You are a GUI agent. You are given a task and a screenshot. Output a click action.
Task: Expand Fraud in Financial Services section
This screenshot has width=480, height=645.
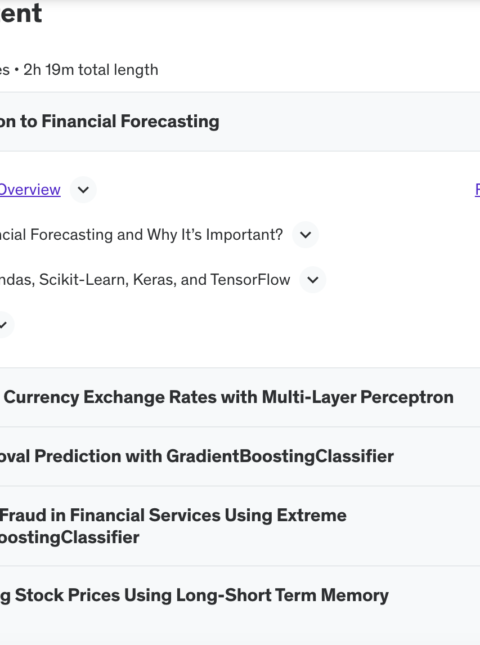[x=240, y=526]
